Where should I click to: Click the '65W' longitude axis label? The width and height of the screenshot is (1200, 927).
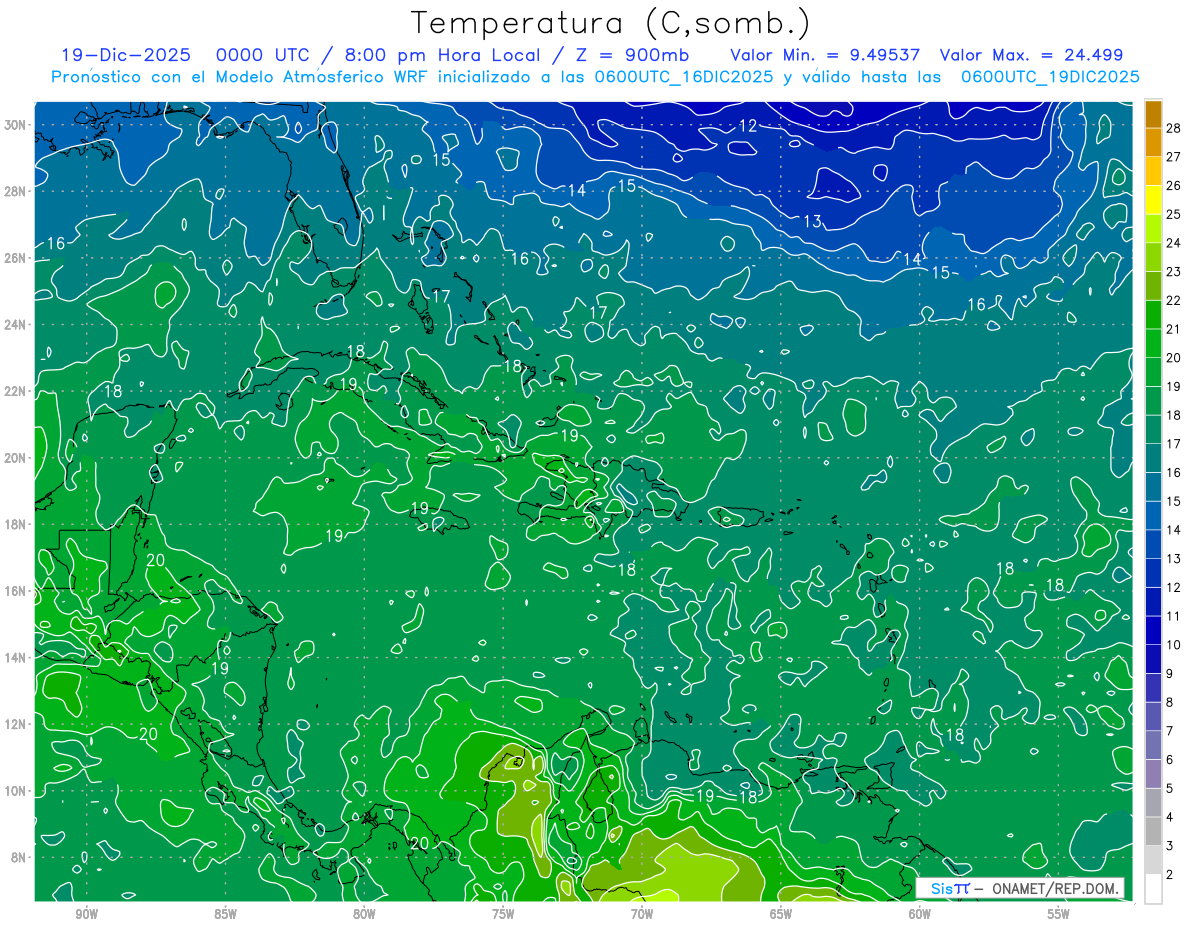pyautogui.click(x=781, y=914)
